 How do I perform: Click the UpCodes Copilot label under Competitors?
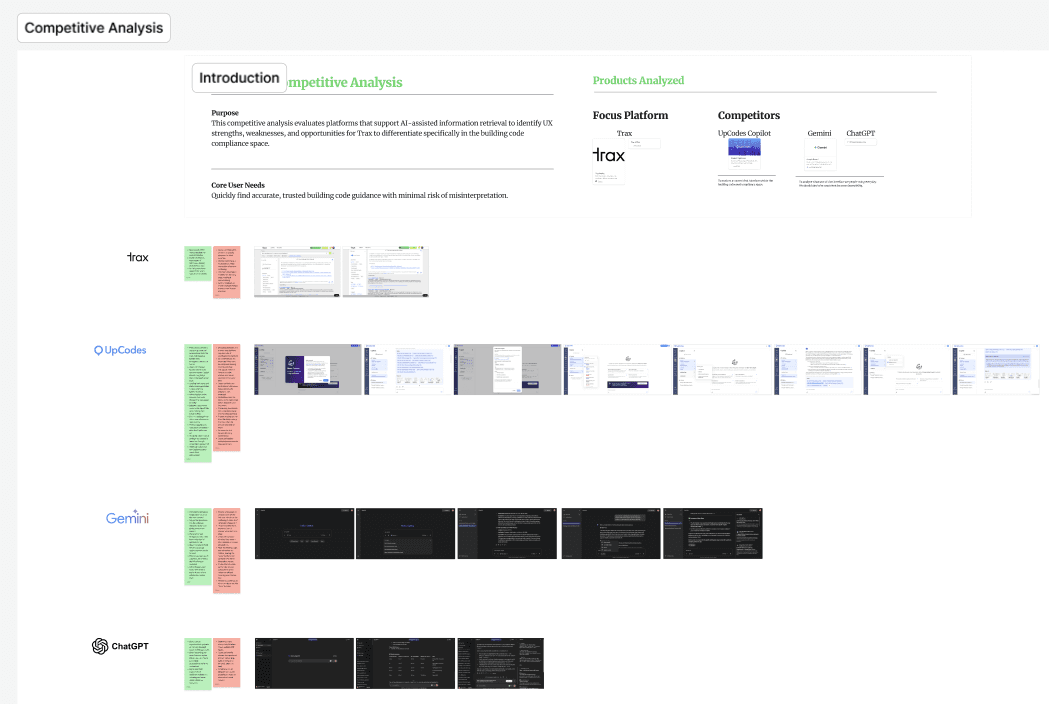tap(744, 133)
